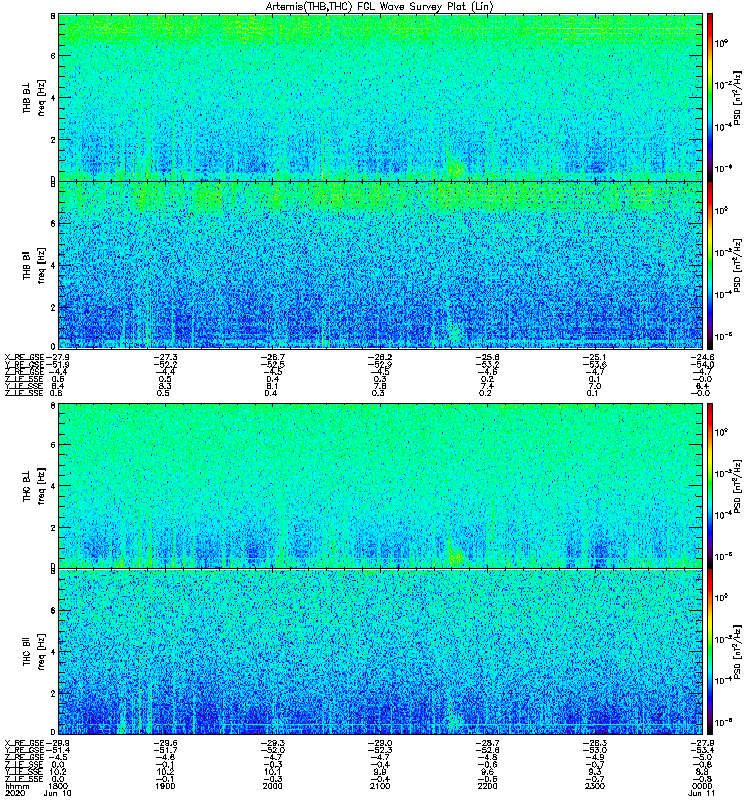The width and height of the screenshot is (750, 800).
Task: Select the THB B∥ panel color bar
Action: click(710, 265)
